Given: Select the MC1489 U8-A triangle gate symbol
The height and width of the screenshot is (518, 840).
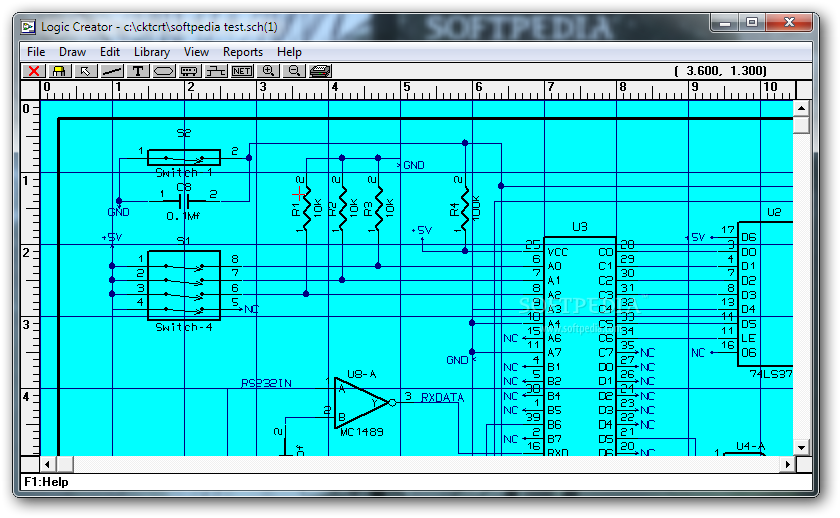Looking at the screenshot, I should (362, 403).
